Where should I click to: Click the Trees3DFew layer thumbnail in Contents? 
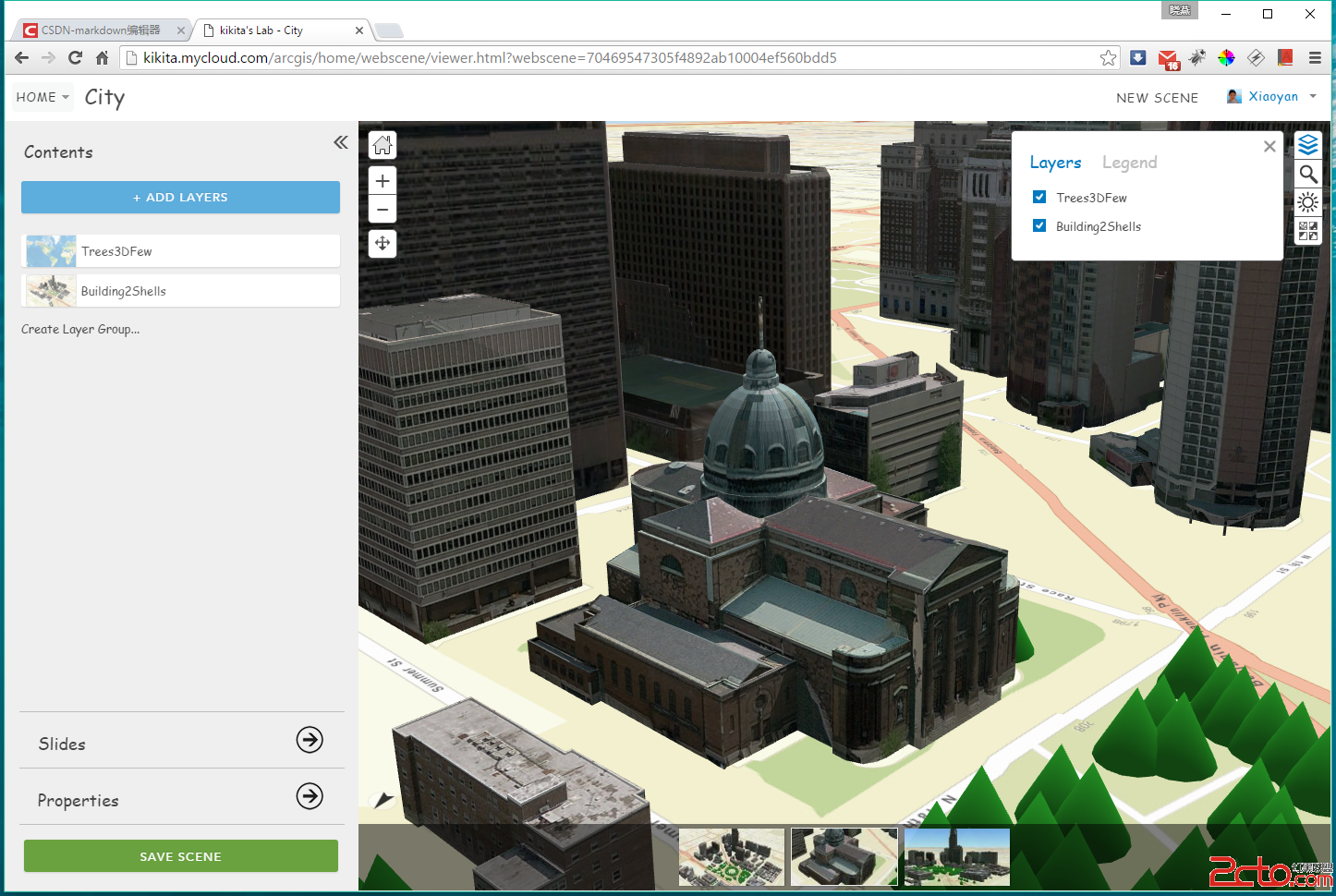click(x=51, y=251)
